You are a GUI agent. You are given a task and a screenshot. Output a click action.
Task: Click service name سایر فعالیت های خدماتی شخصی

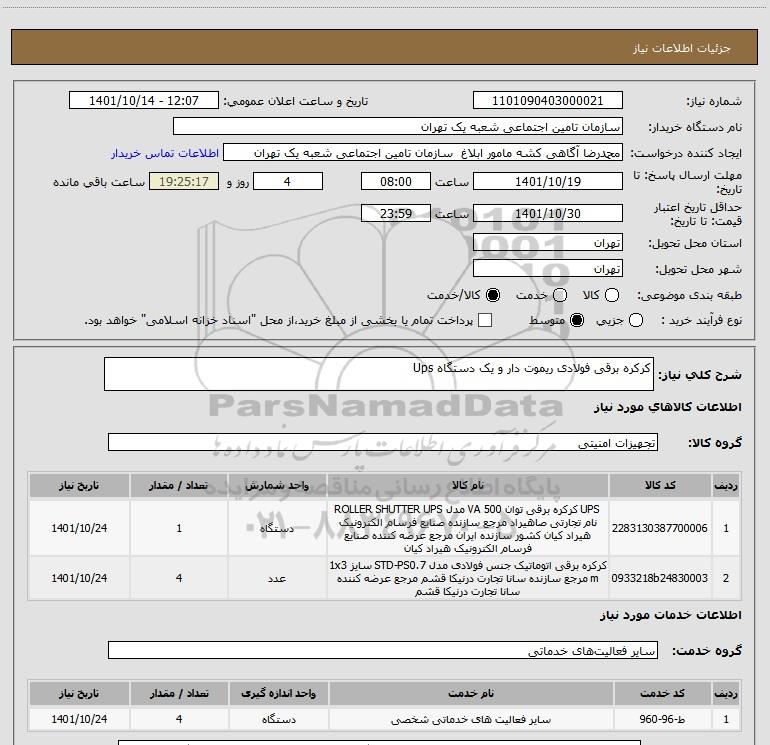click(470, 719)
